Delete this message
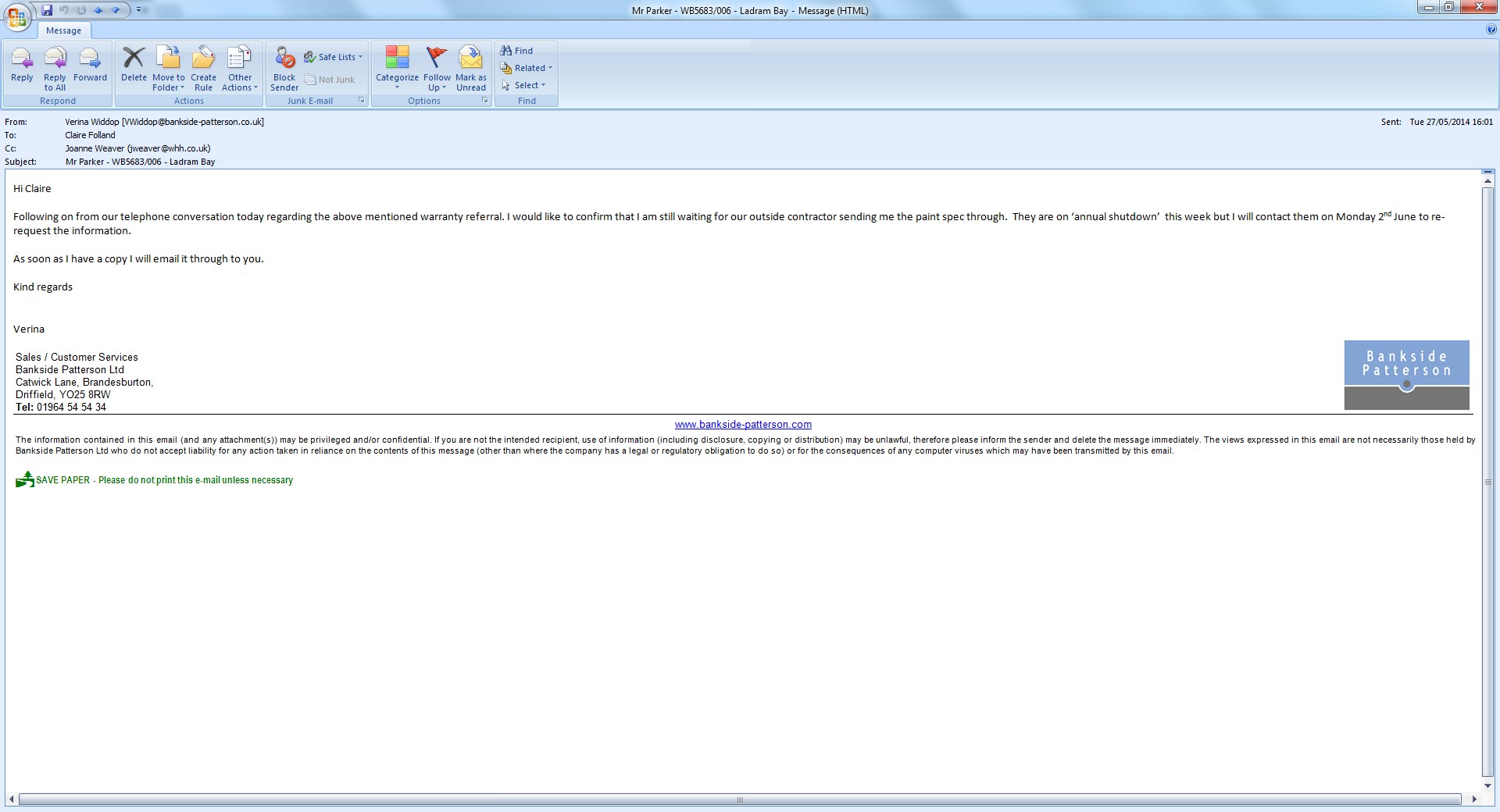The height and width of the screenshot is (812, 1500). 134,64
